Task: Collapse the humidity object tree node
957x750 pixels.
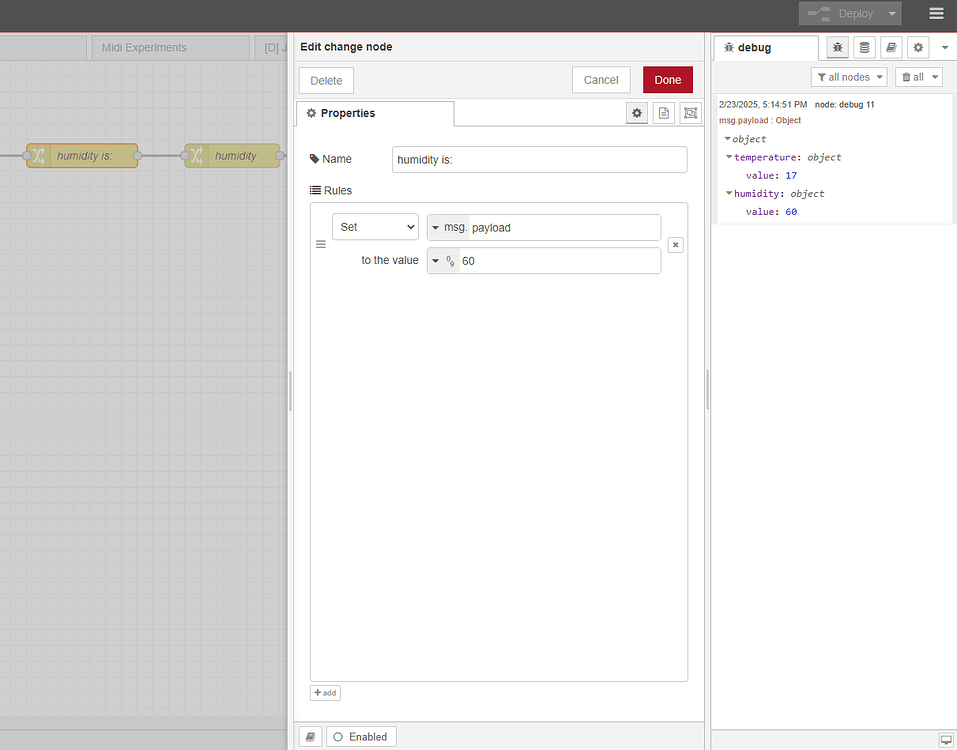Action: (x=729, y=193)
